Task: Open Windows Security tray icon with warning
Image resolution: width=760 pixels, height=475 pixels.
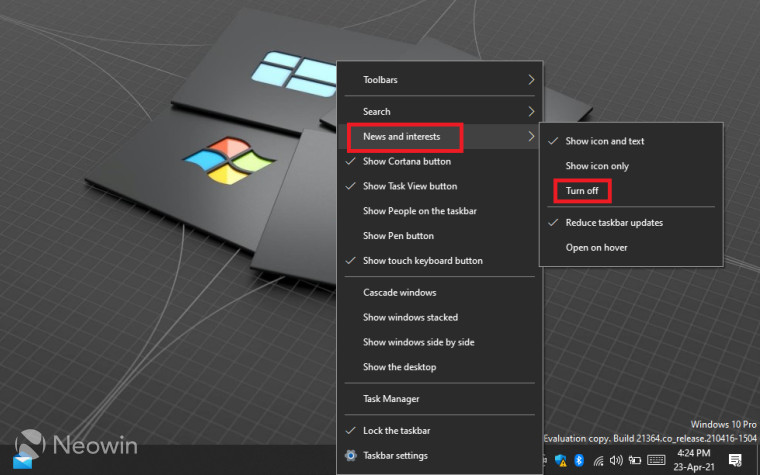Action: click(561, 460)
